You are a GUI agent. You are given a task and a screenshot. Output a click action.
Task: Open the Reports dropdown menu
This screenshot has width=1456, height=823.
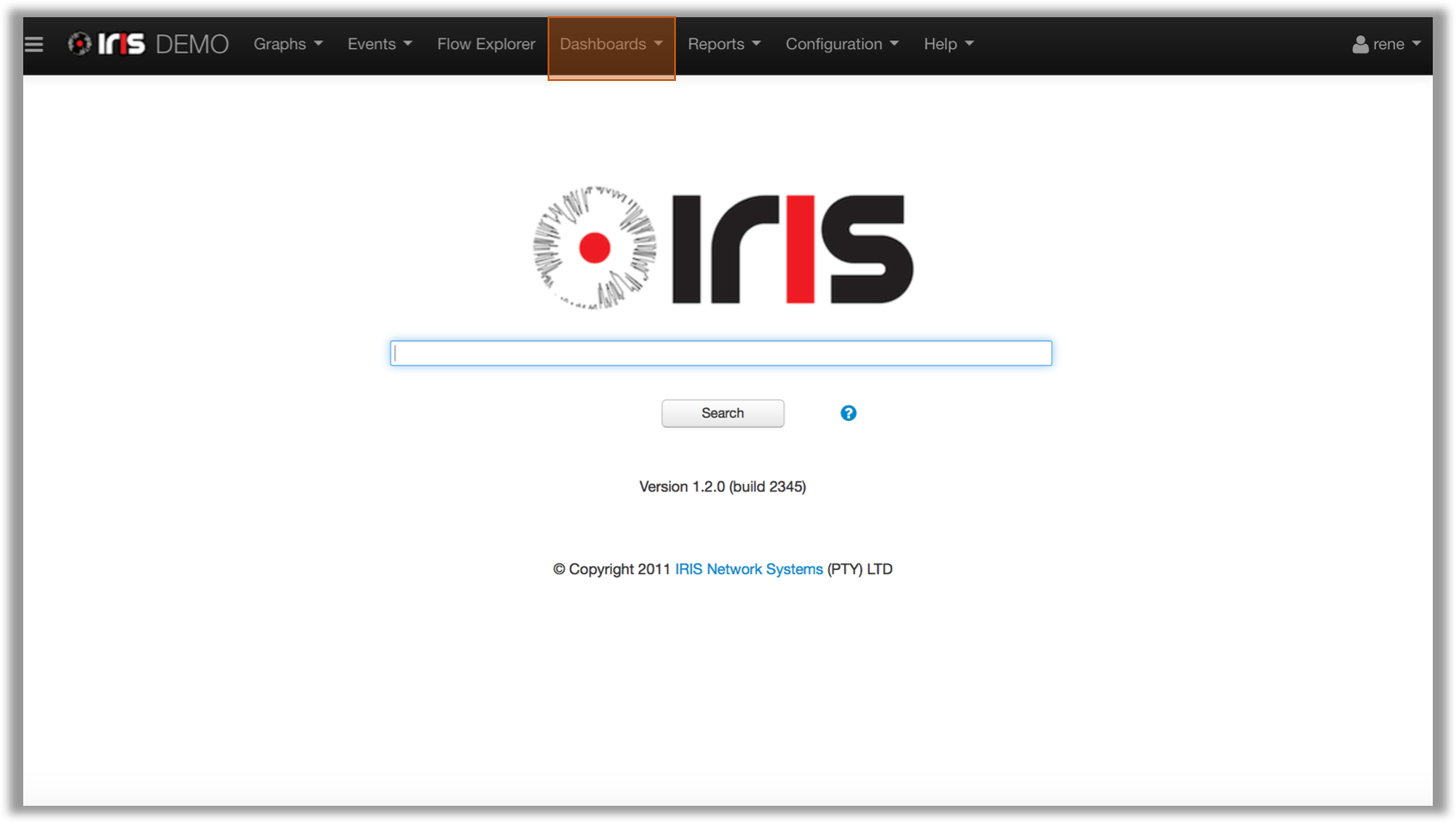(724, 44)
